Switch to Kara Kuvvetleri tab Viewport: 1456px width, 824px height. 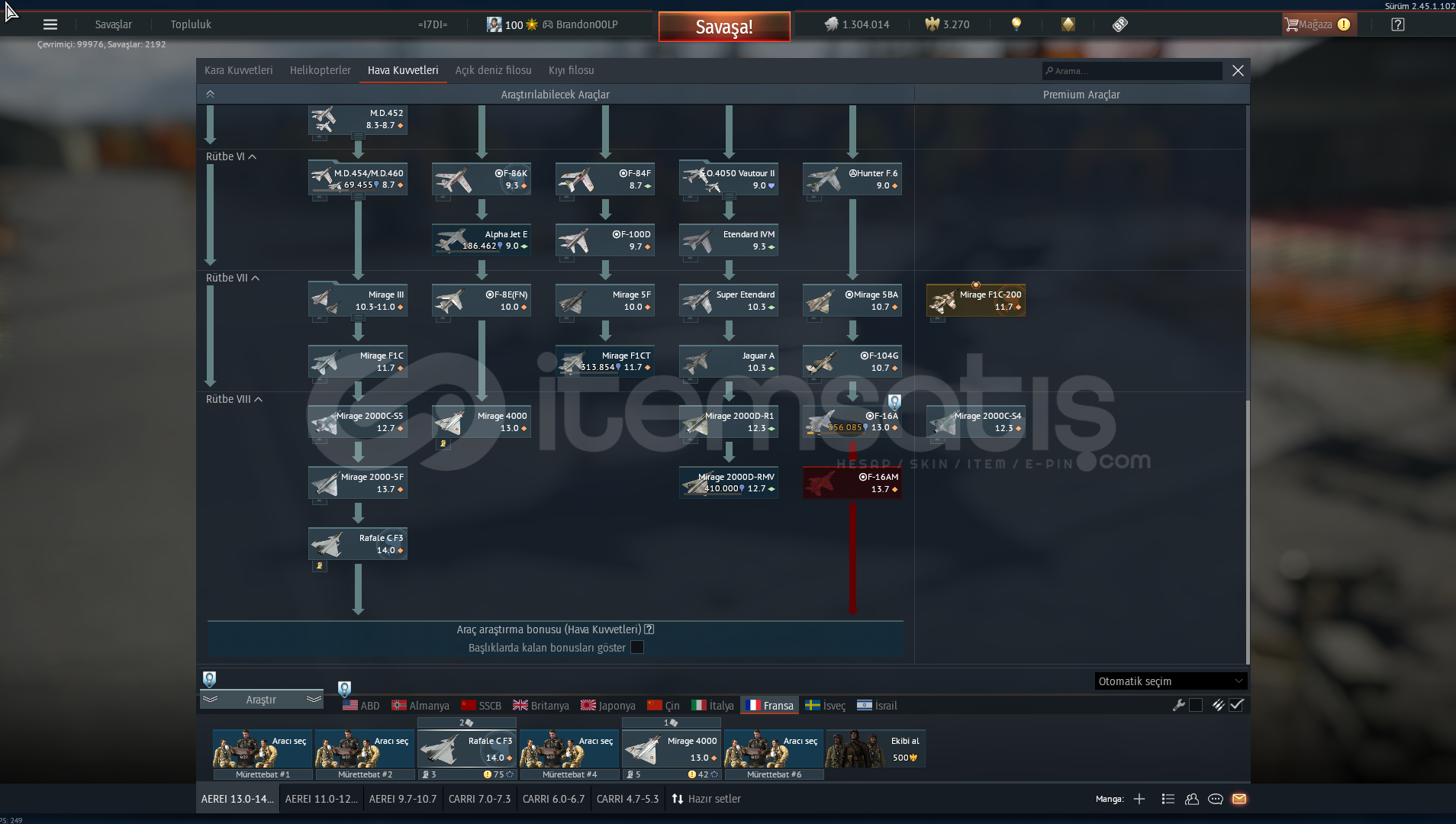238,70
